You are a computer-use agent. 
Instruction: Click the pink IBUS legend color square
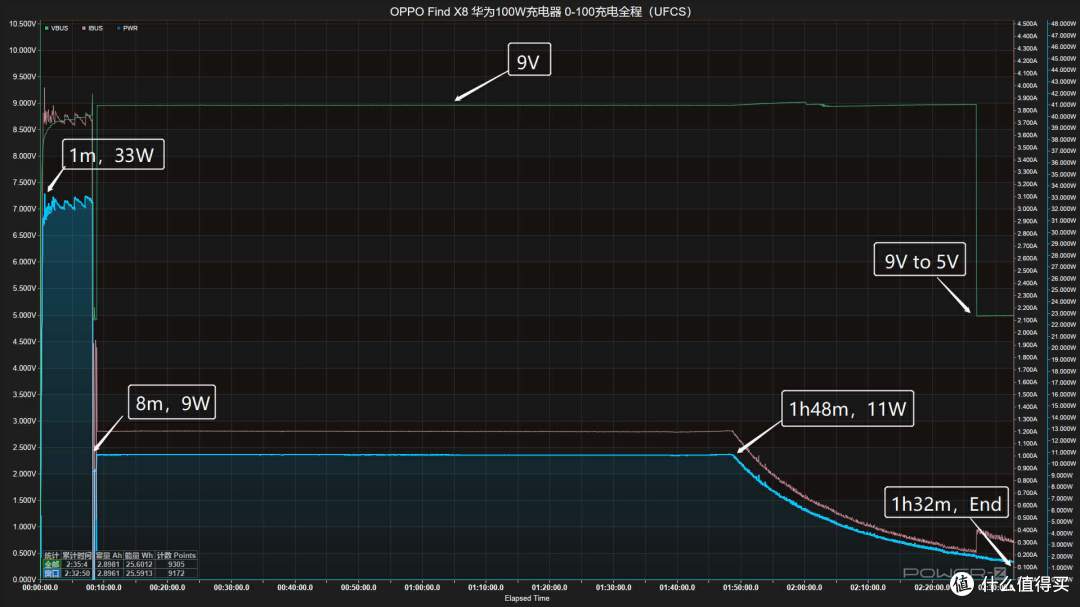(83, 28)
